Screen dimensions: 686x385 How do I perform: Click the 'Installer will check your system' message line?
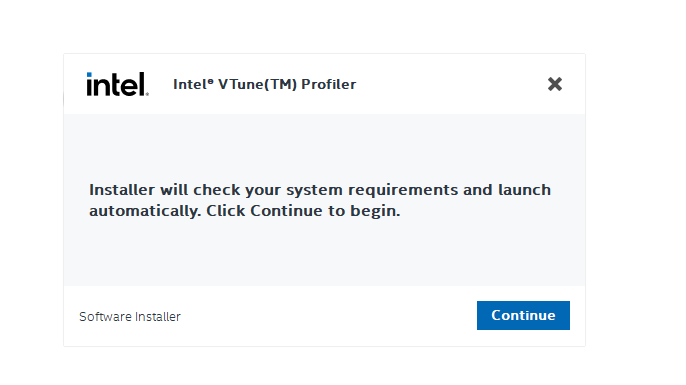(x=320, y=190)
